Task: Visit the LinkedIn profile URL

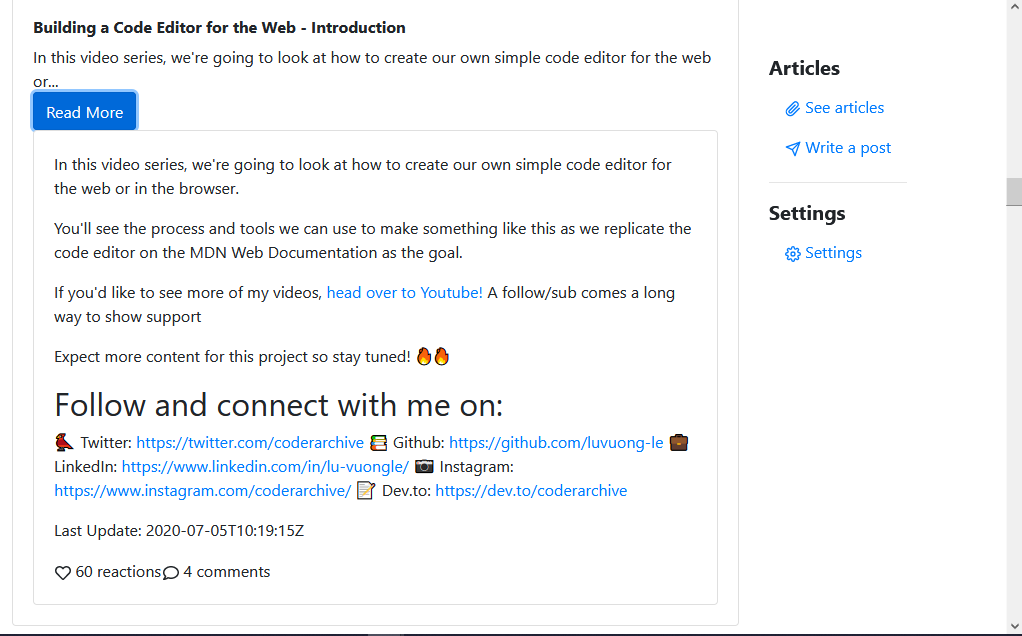Action: pos(265,466)
